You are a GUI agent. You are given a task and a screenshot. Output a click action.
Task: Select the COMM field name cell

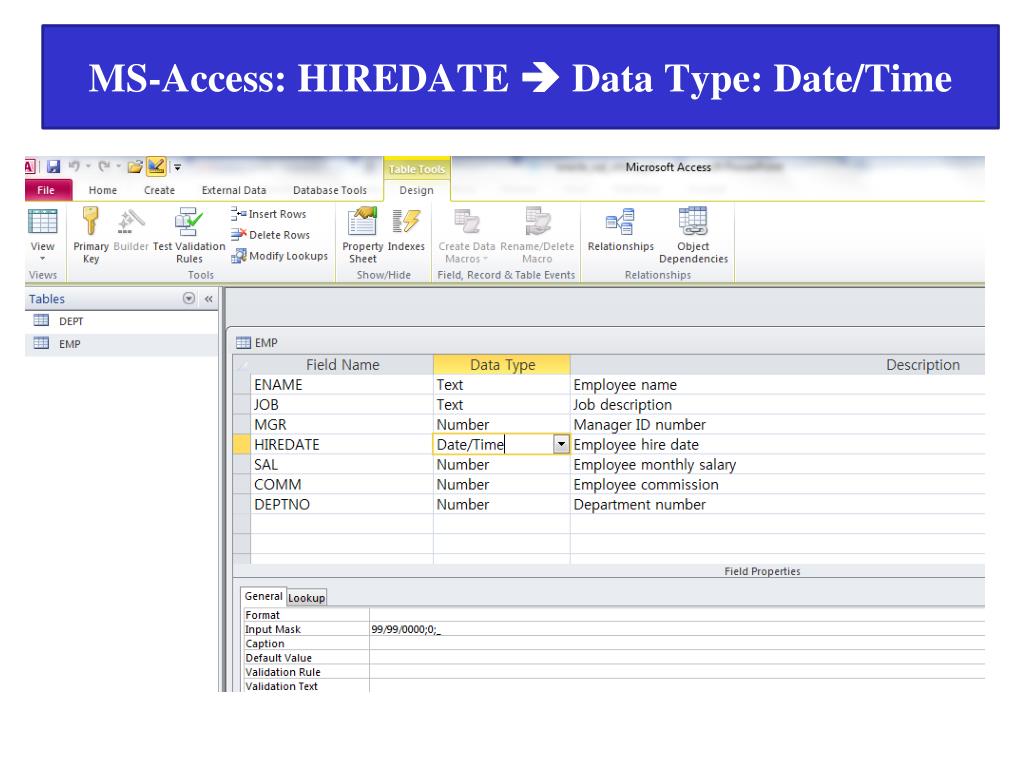(342, 485)
